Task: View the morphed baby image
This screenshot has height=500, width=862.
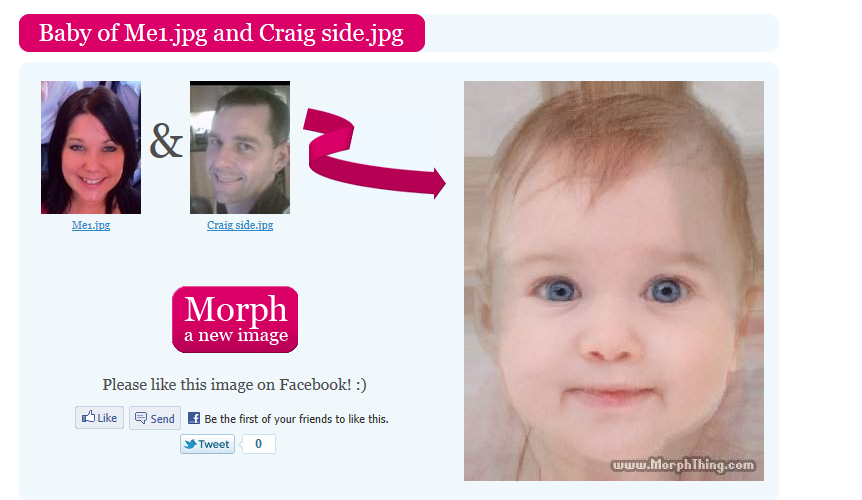Action: 614,281
